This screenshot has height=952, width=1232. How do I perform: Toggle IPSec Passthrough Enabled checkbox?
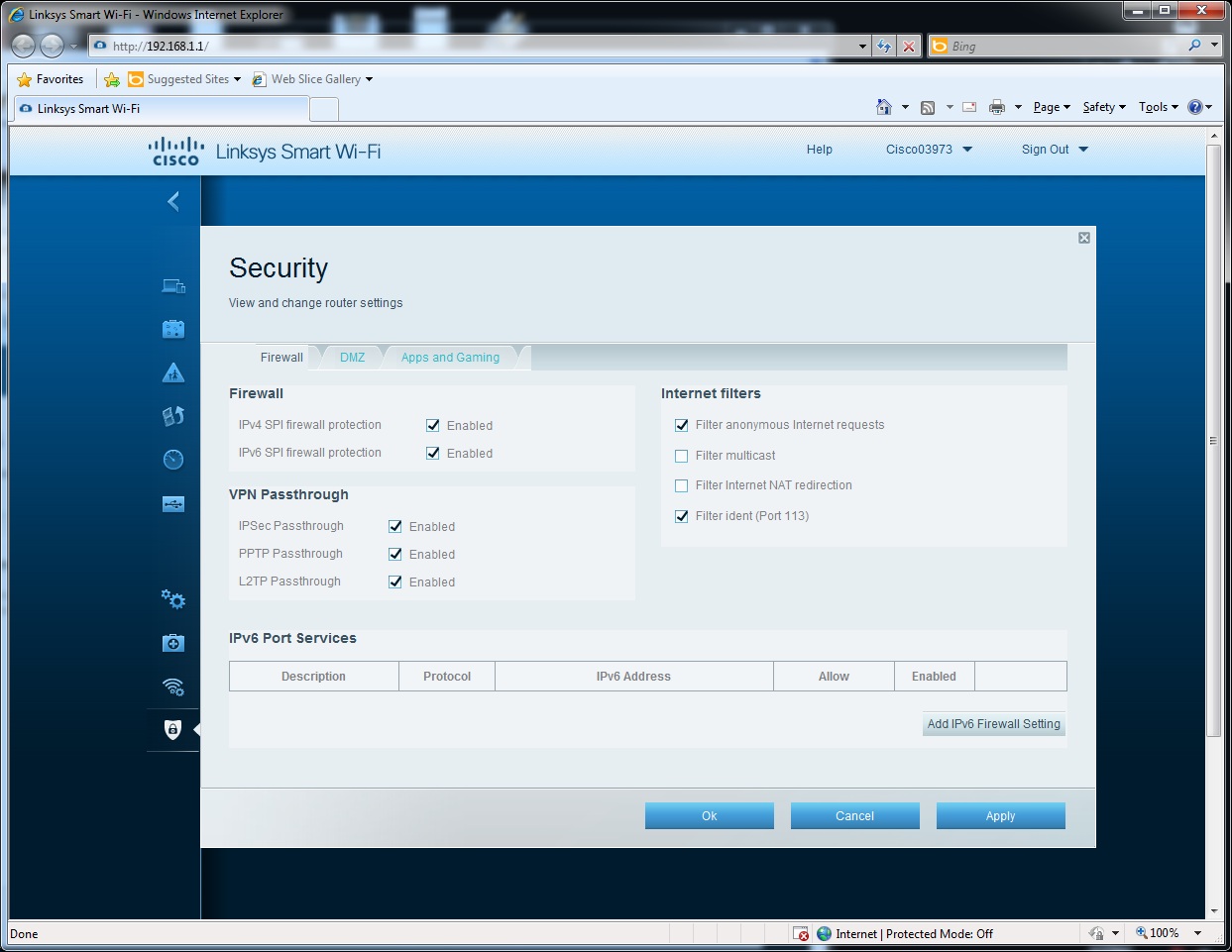tap(395, 526)
